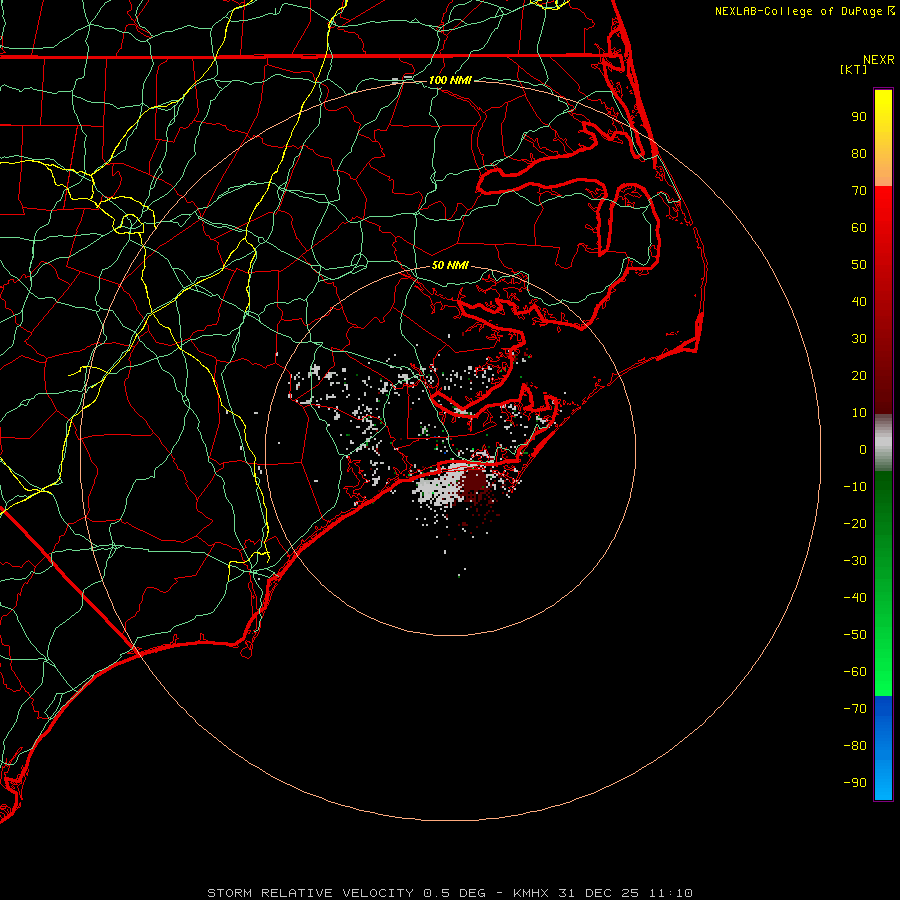
Task: Click the -20 value on the velocity scale
Action: click(855, 524)
